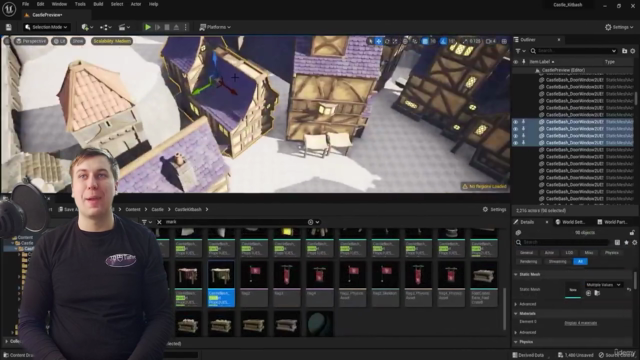Open Details panel settings gear
The height and width of the screenshot is (360, 640).
pos(634,242)
